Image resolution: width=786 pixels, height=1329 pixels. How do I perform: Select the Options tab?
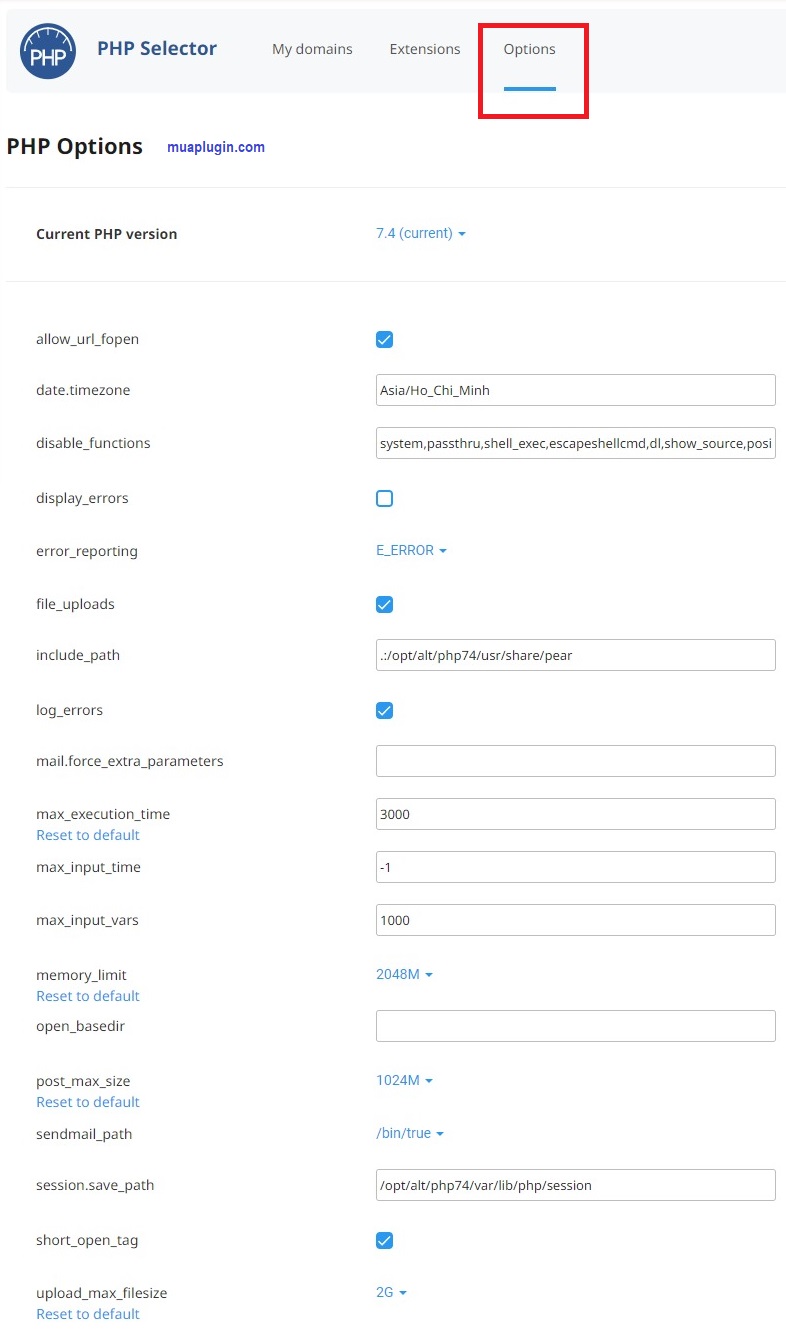click(x=529, y=49)
